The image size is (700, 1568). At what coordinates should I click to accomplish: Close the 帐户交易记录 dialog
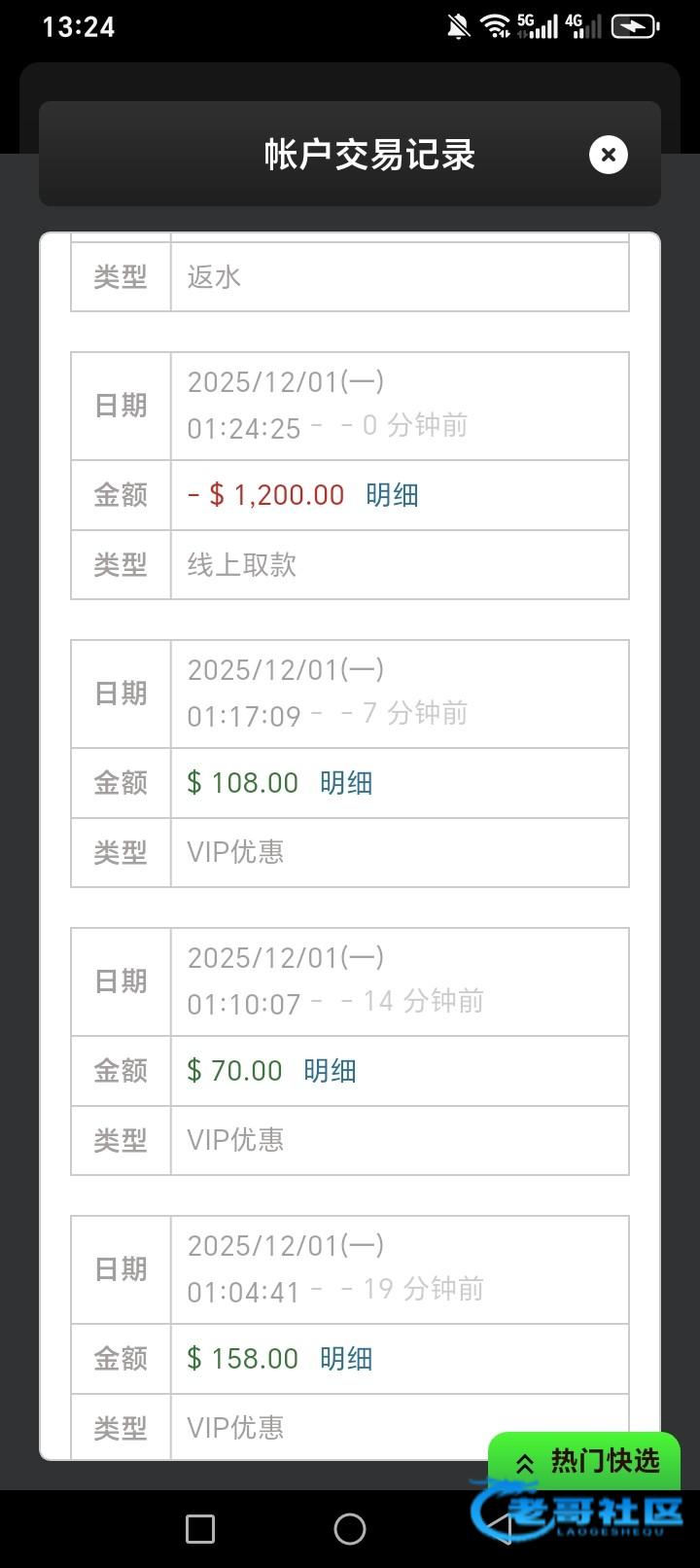[609, 155]
